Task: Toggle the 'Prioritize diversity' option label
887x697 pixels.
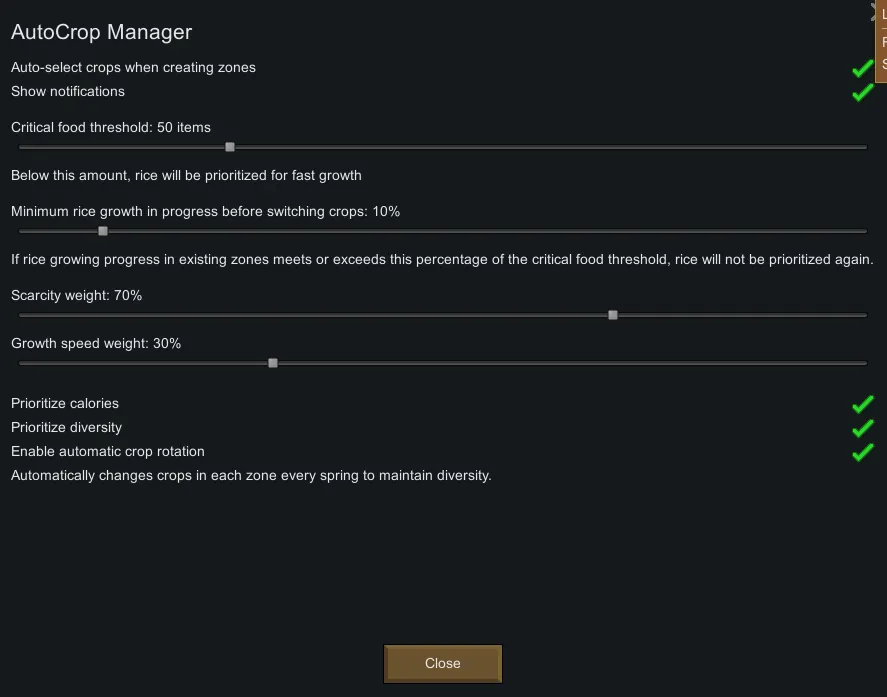Action: point(66,428)
